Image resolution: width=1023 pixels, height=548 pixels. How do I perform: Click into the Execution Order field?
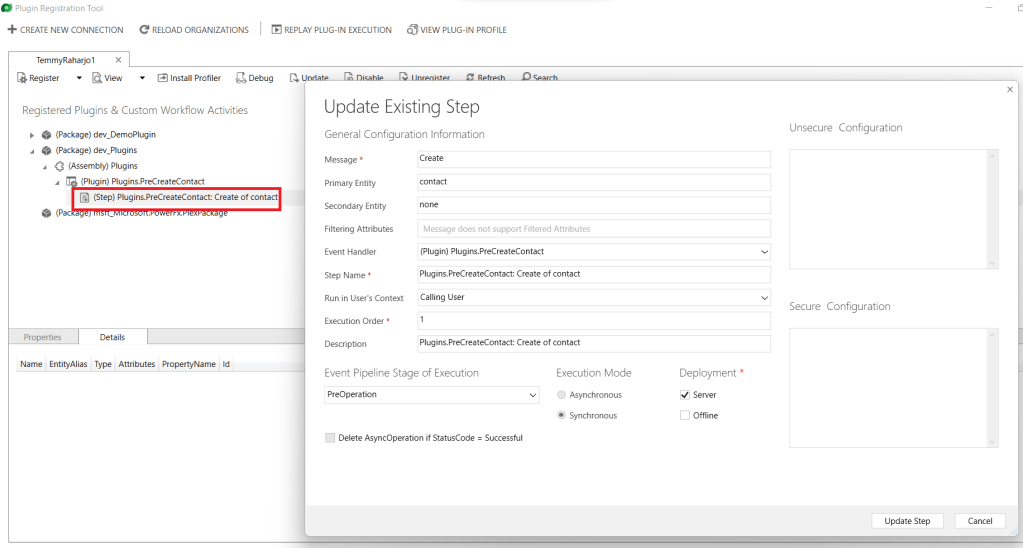pos(594,320)
